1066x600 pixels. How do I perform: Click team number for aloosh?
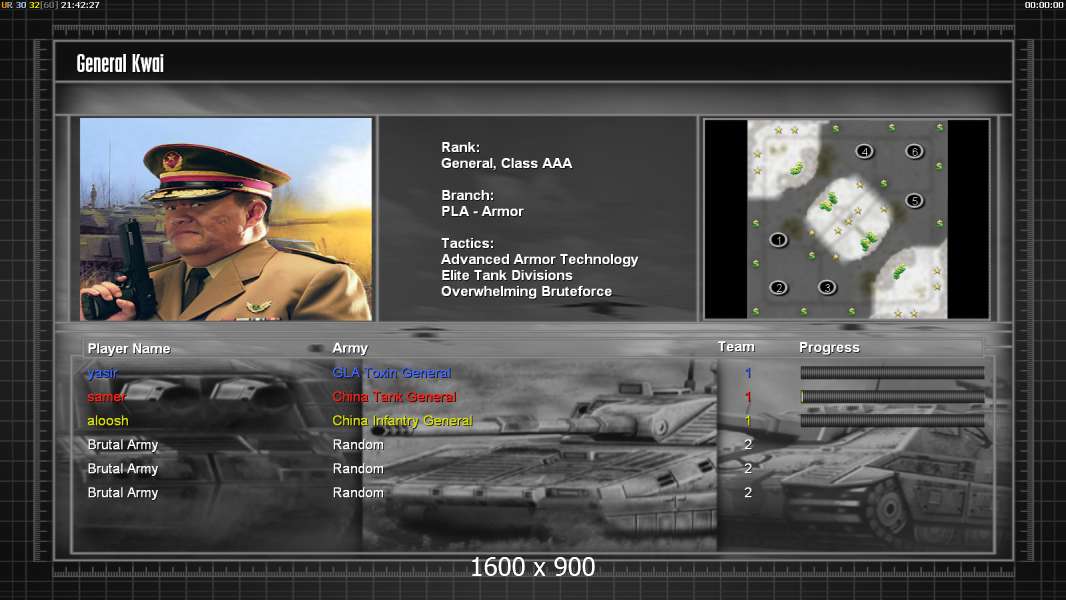(x=748, y=421)
